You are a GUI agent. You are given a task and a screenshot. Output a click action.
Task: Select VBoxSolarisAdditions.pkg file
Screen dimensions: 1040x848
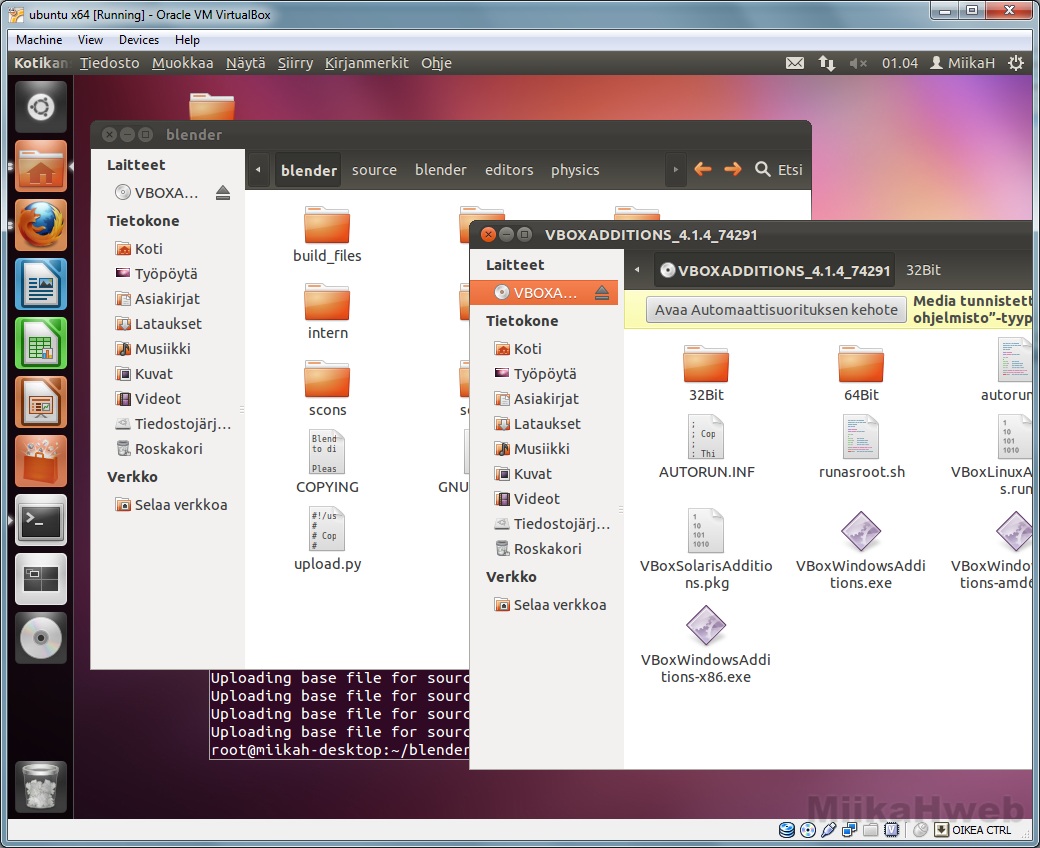[706, 549]
